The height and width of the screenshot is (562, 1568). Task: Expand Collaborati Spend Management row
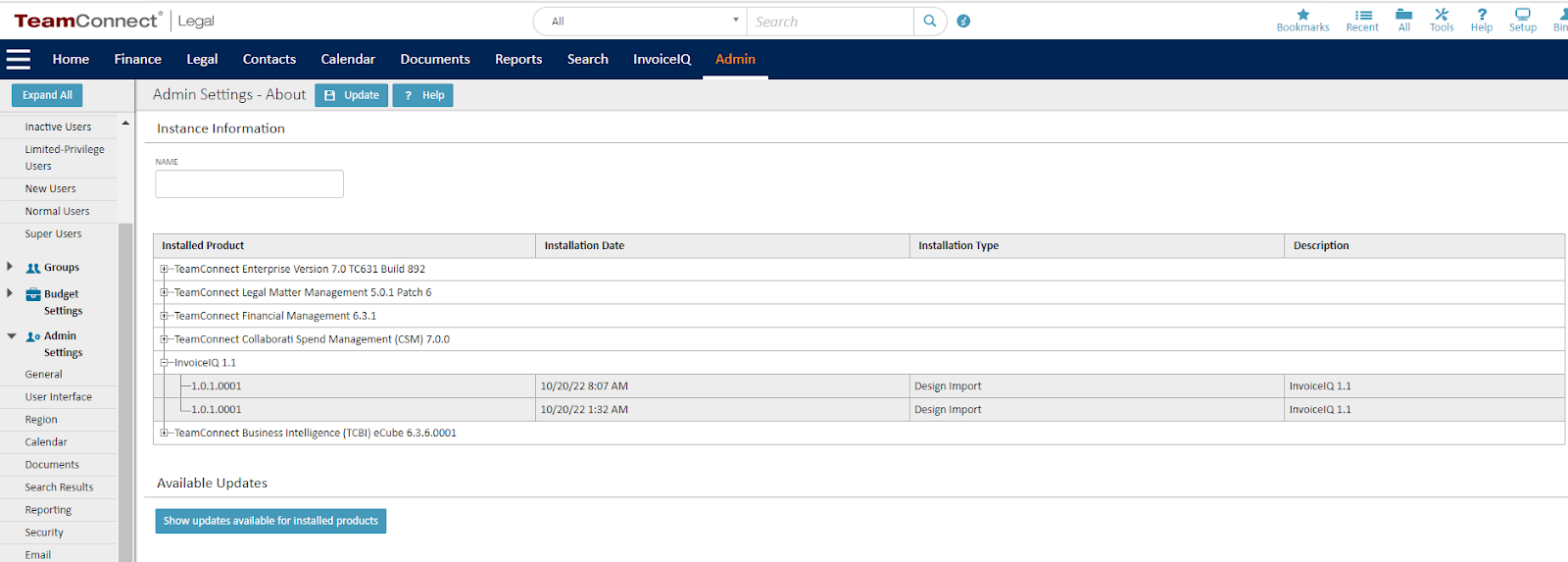tap(165, 339)
